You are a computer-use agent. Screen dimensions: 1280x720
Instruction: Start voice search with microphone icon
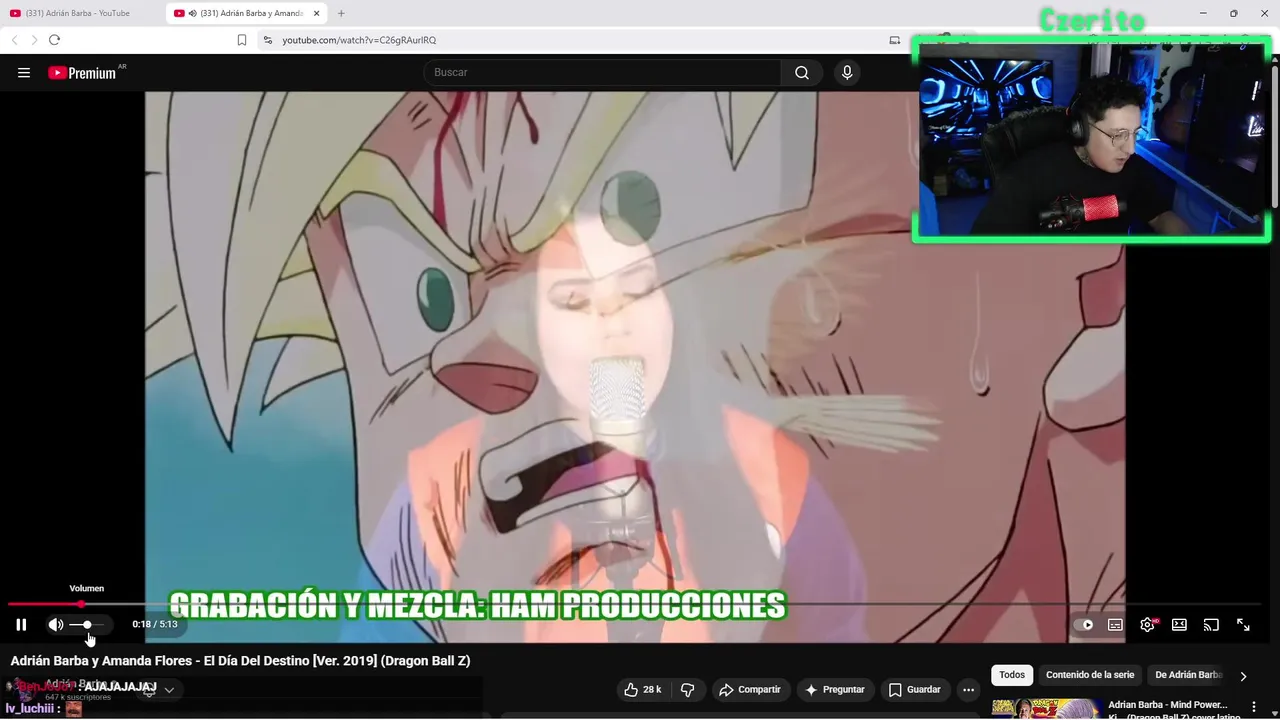click(x=847, y=72)
